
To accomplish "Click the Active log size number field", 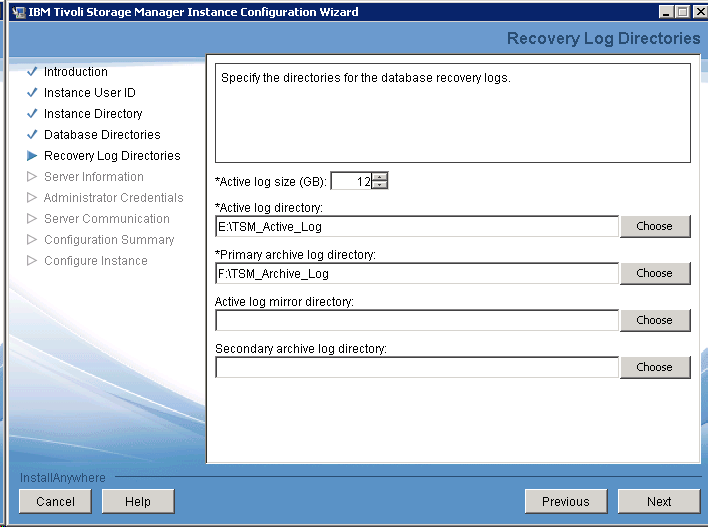I will click(x=351, y=181).
